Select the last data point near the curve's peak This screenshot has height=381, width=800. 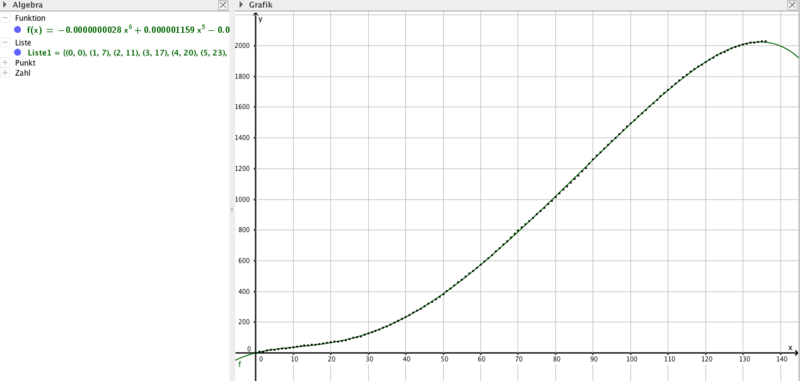[765, 41]
